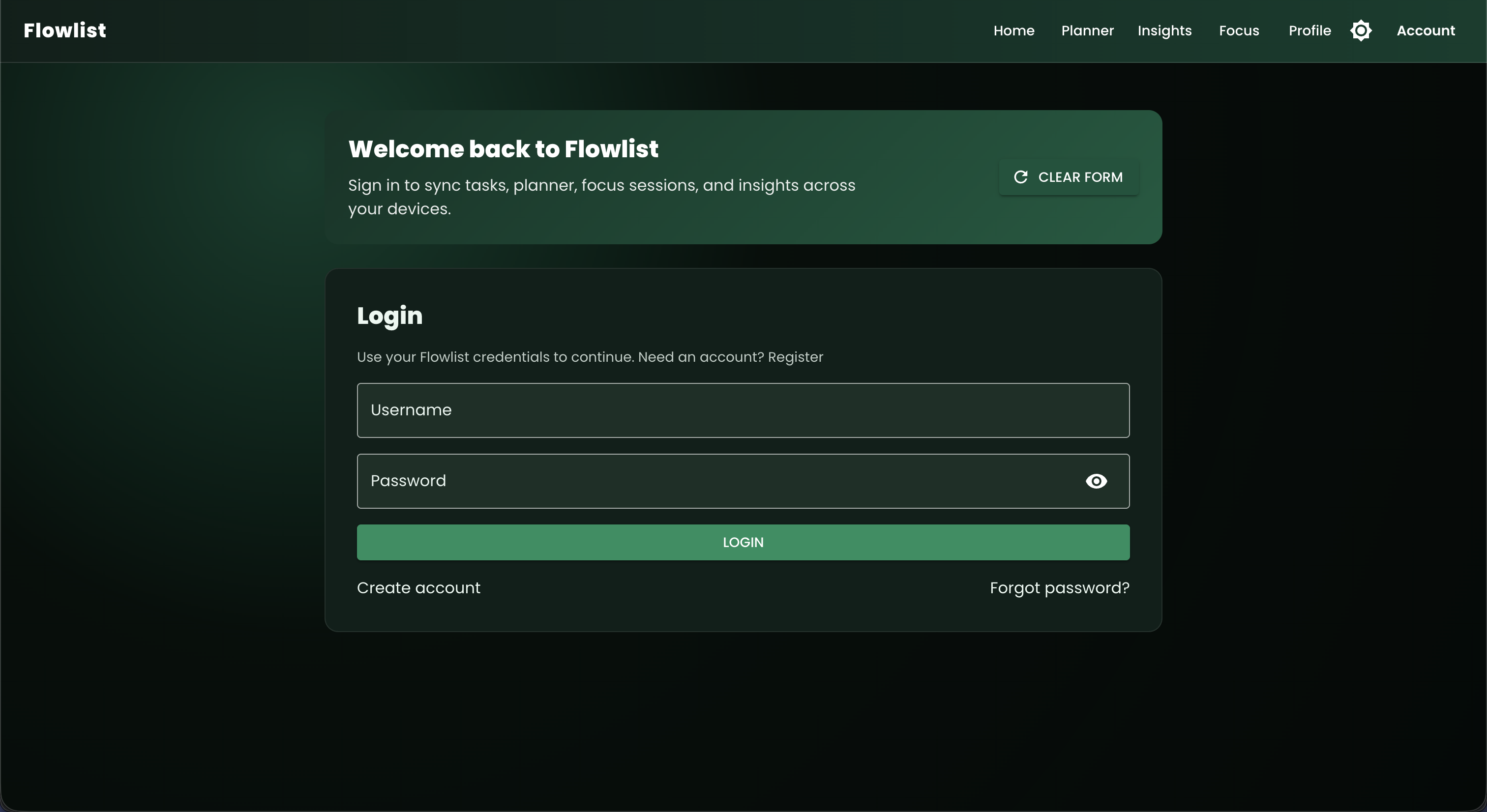1487x812 pixels.
Task: Toggle password visibility with the eye icon
Action: (x=1096, y=481)
